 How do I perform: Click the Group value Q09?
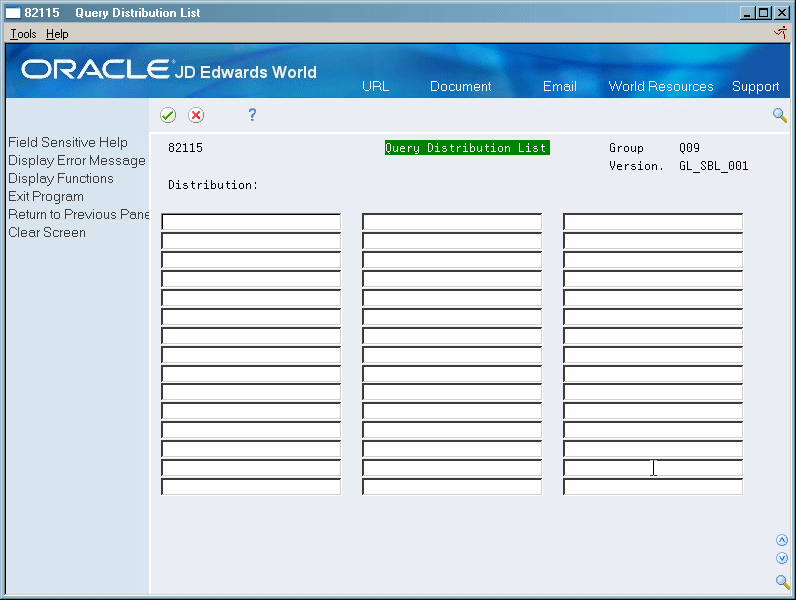[689, 148]
